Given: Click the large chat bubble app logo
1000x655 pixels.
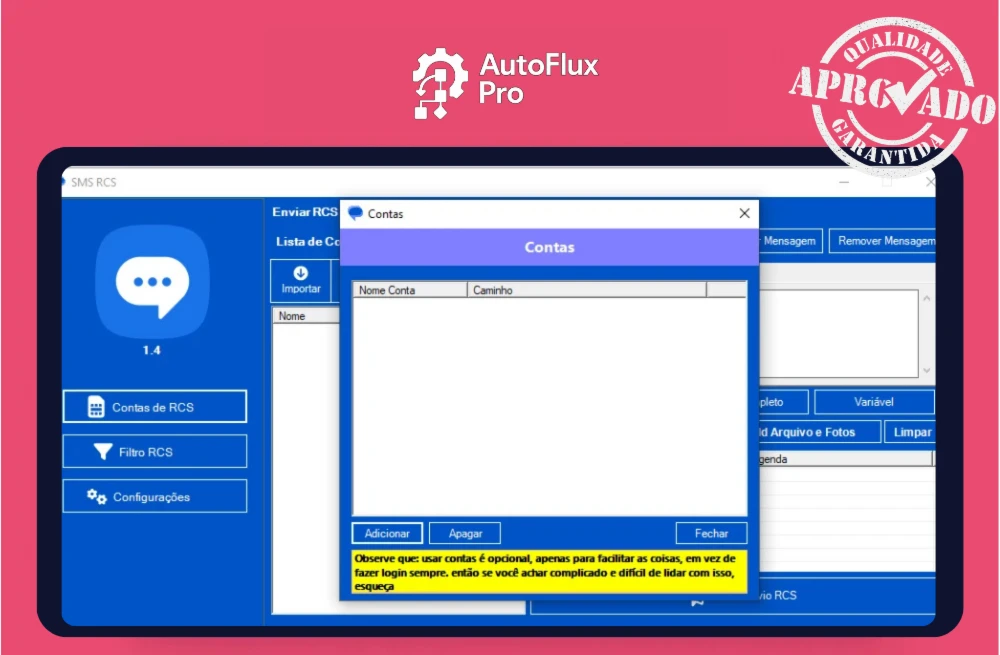Looking at the screenshot, I should pyautogui.click(x=152, y=281).
